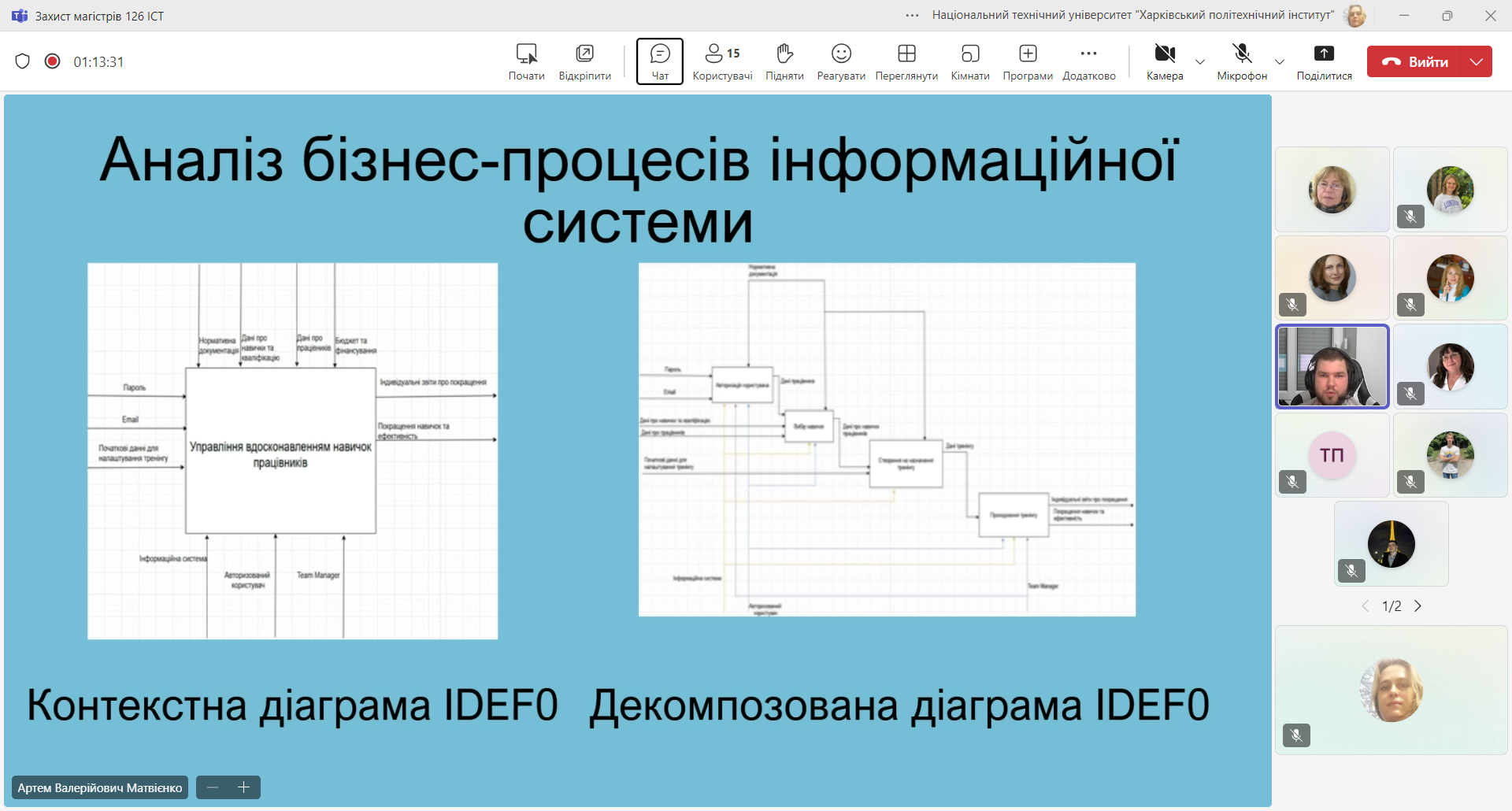Image resolution: width=1512 pixels, height=811 pixels.
Task: Expand camera options dropdown arrow
Action: pyautogui.click(x=1200, y=62)
